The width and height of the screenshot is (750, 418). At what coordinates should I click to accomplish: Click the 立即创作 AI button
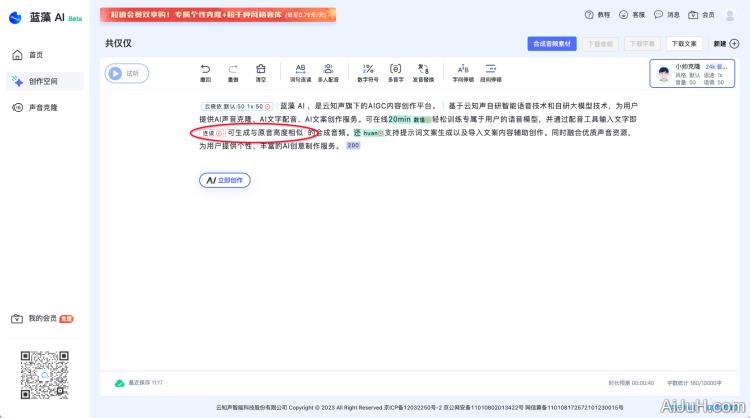pos(225,180)
